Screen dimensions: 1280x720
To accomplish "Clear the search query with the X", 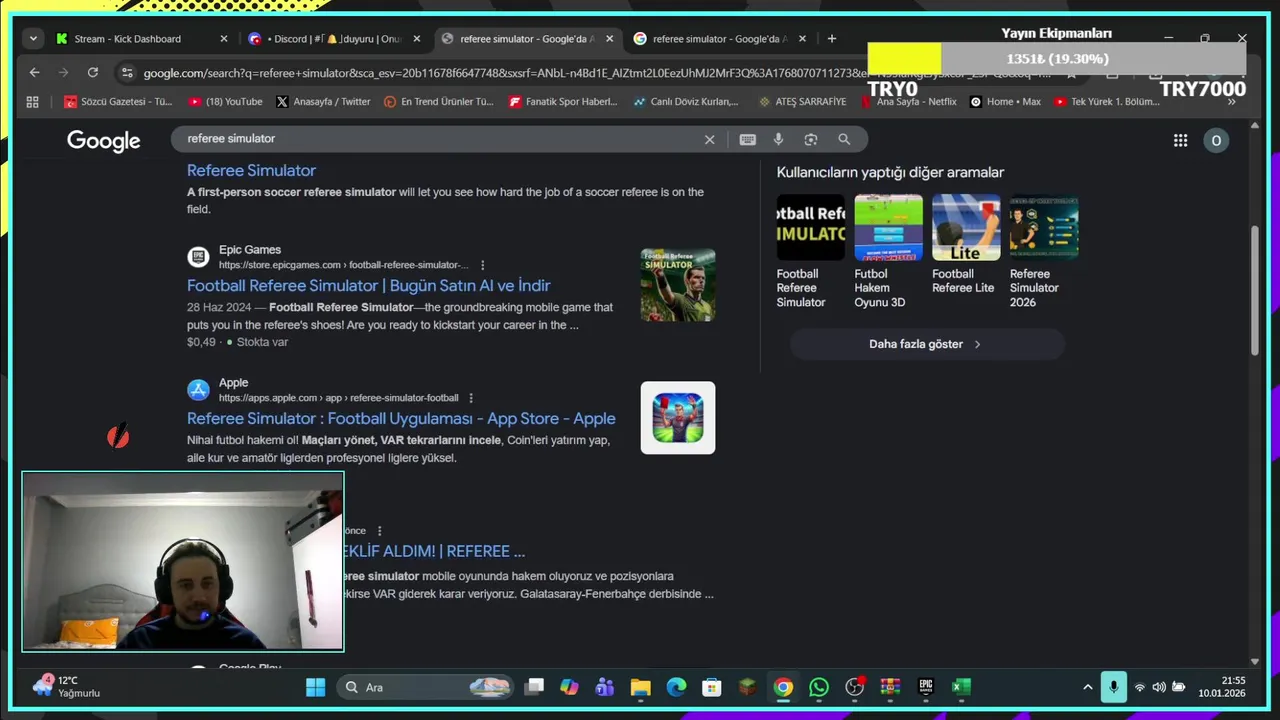I will click(710, 140).
